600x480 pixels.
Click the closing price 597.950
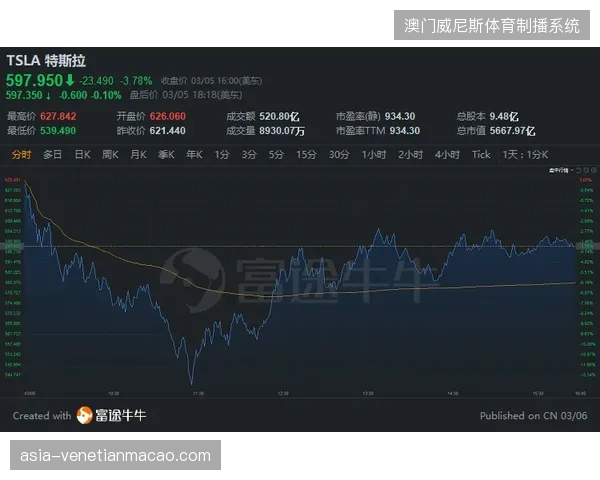coord(34,80)
